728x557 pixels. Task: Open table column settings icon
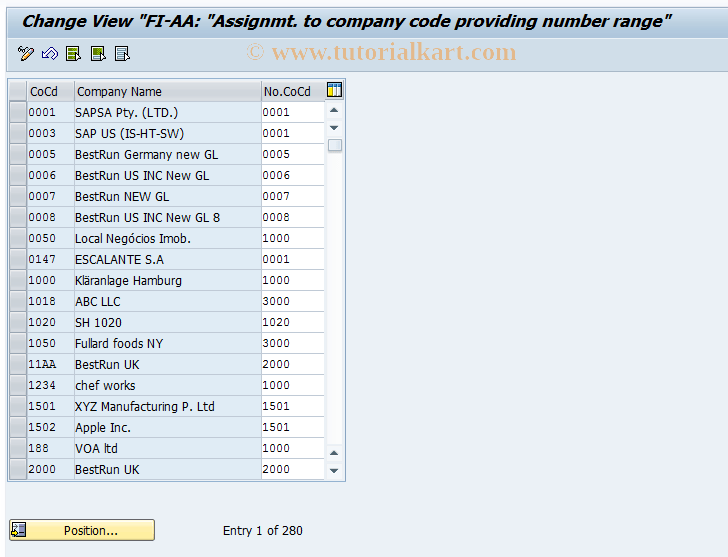tap(334, 90)
